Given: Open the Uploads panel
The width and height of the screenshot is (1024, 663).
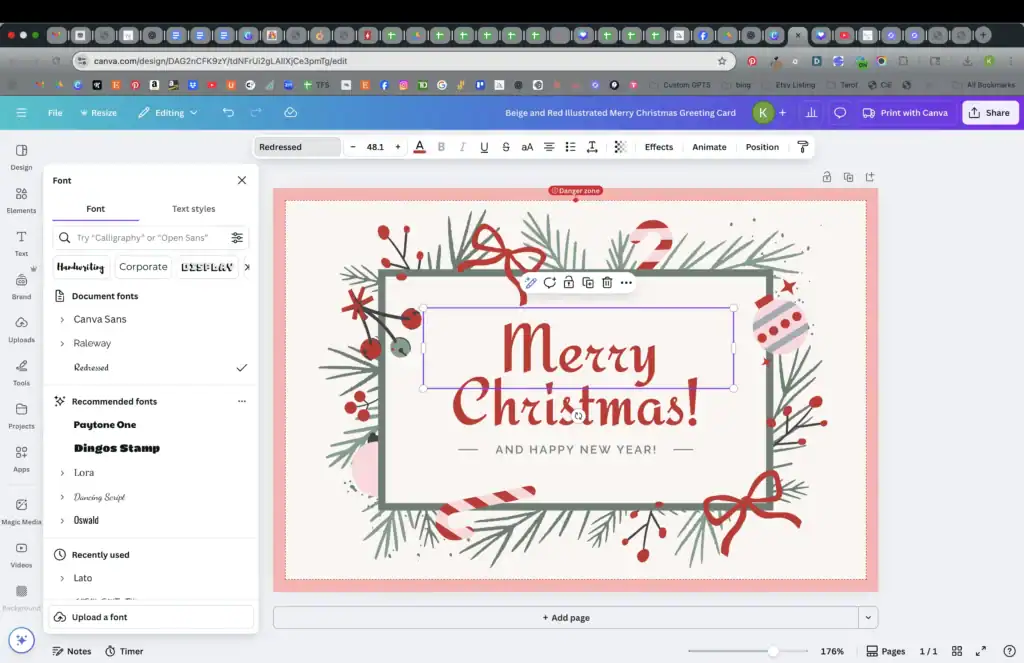Looking at the screenshot, I should [20, 330].
